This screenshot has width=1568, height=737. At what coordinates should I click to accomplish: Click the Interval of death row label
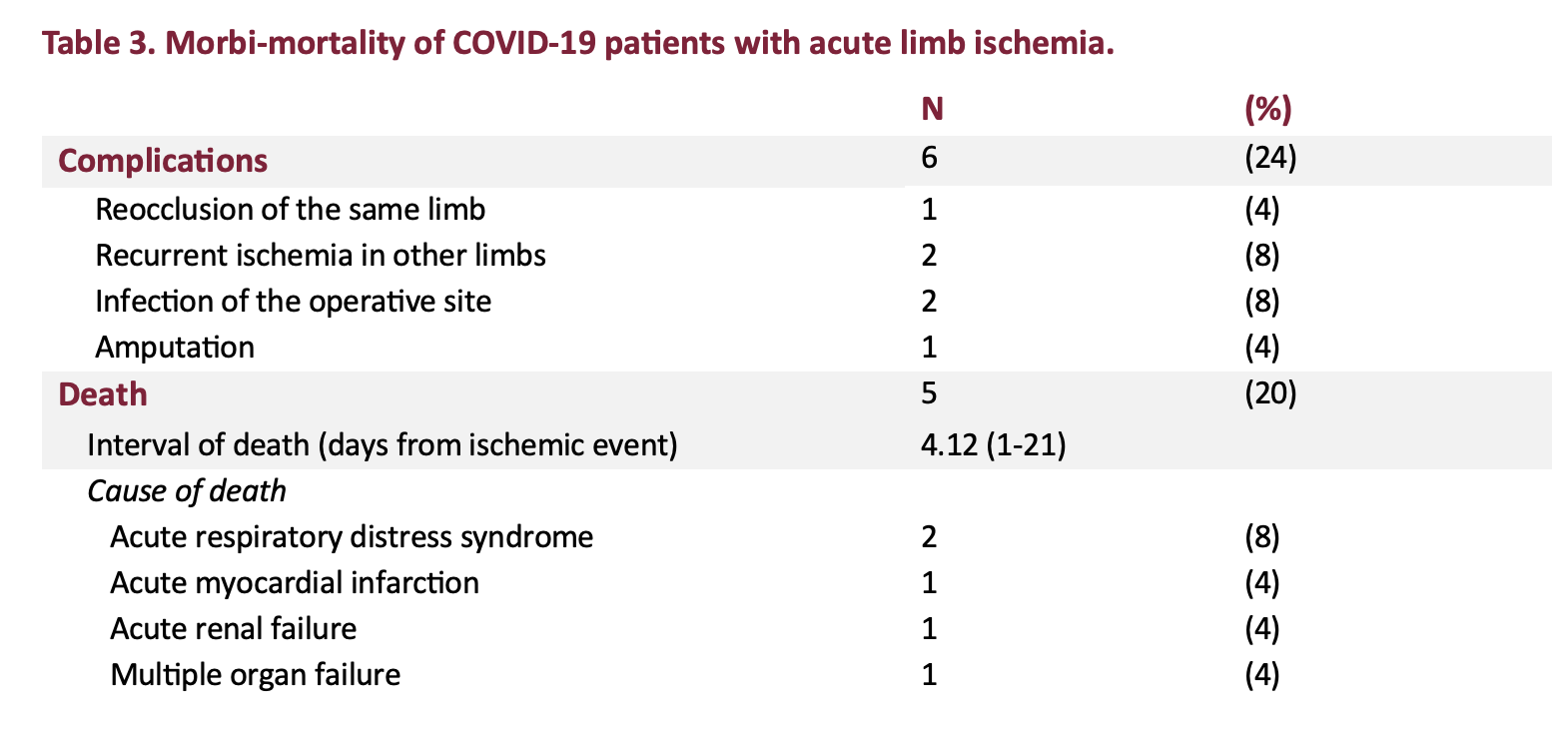click(x=383, y=443)
